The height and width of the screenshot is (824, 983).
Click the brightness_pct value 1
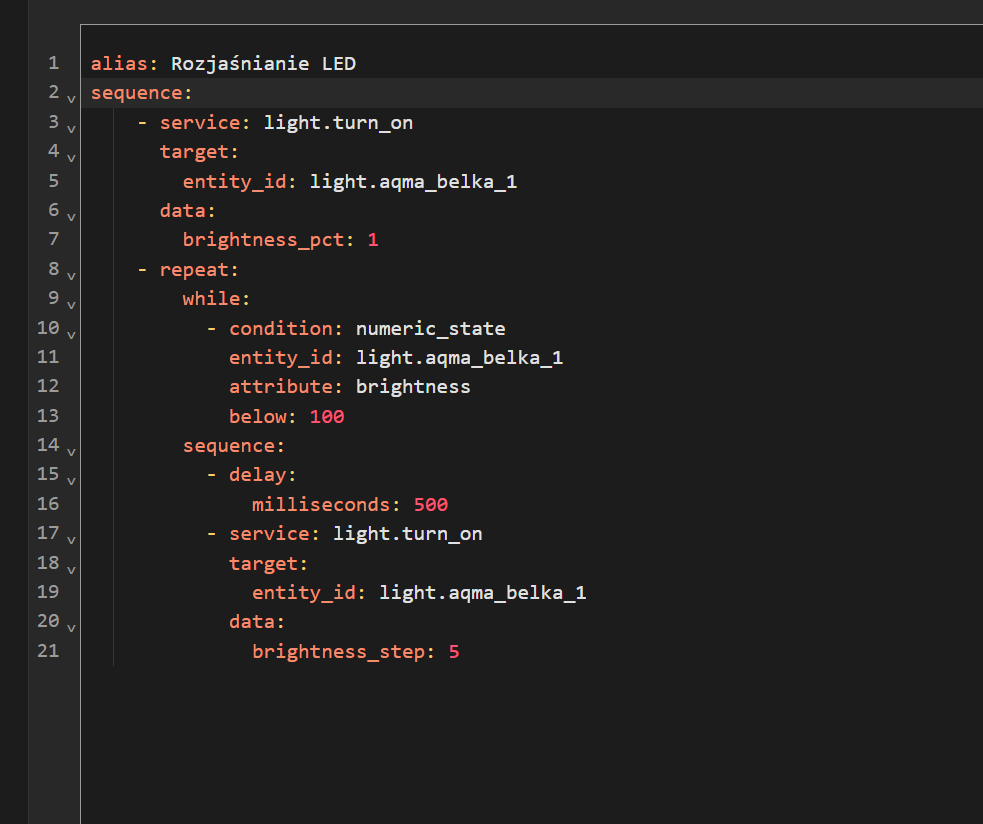click(373, 240)
